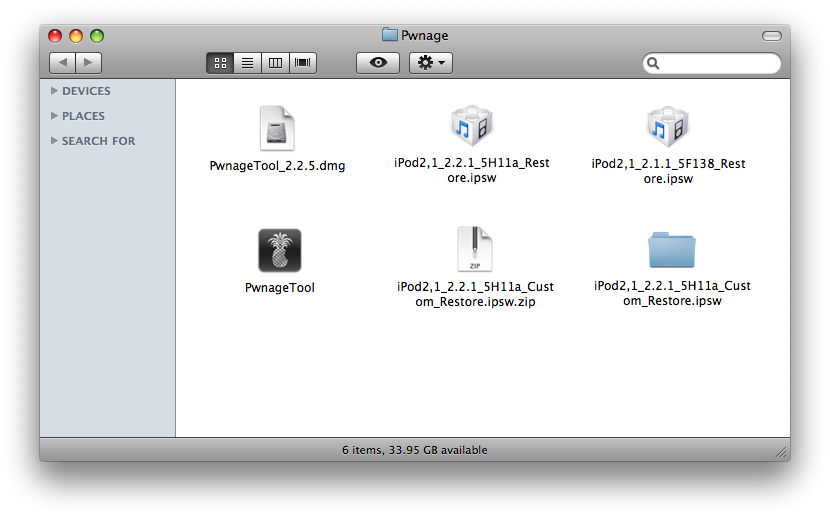The image size is (830, 516).
Task: Switch to Cover Flow view
Action: tap(302, 63)
